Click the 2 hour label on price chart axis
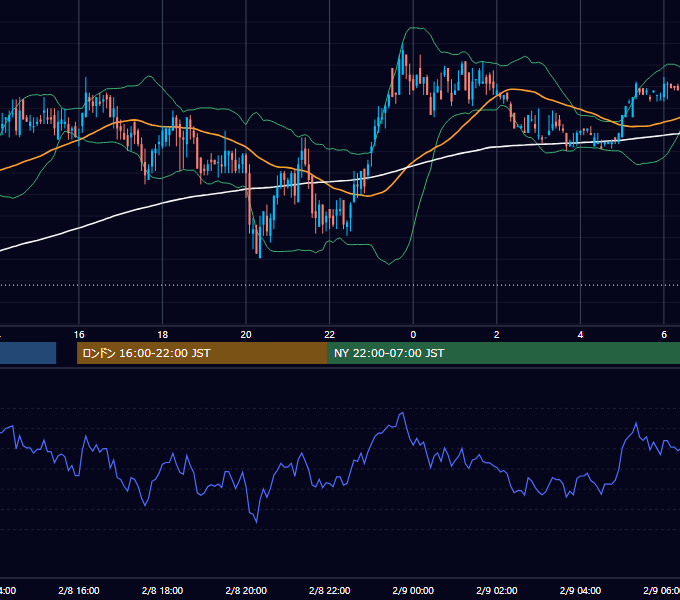The image size is (680, 600). tap(497, 335)
